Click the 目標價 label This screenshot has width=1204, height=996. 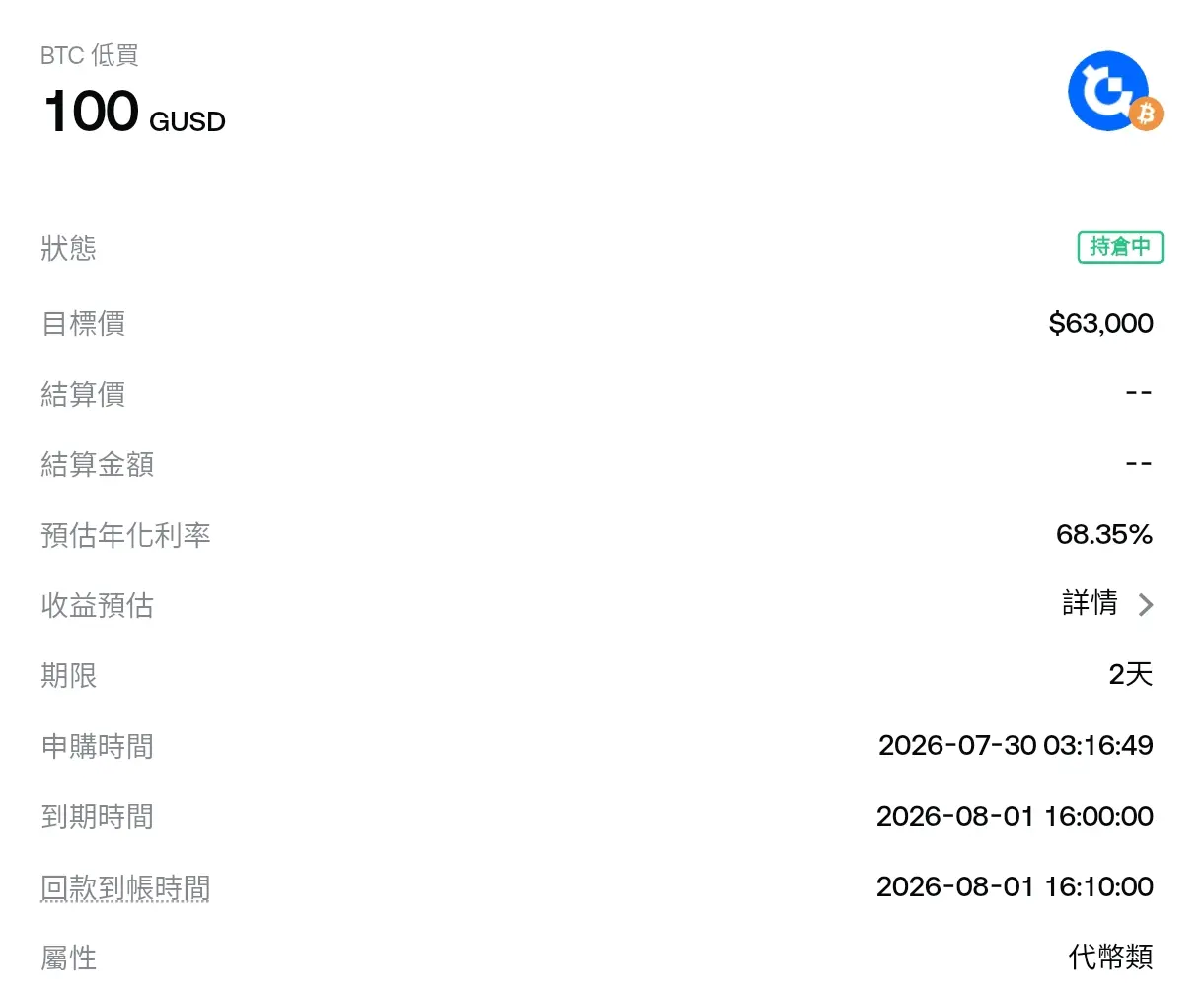[83, 323]
